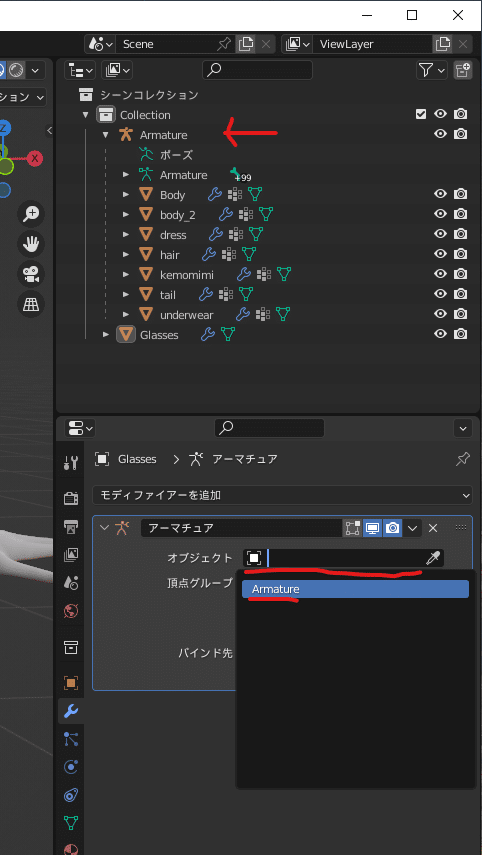Click the properties search field
Screen dimensions: 482x855
[x=270, y=428]
